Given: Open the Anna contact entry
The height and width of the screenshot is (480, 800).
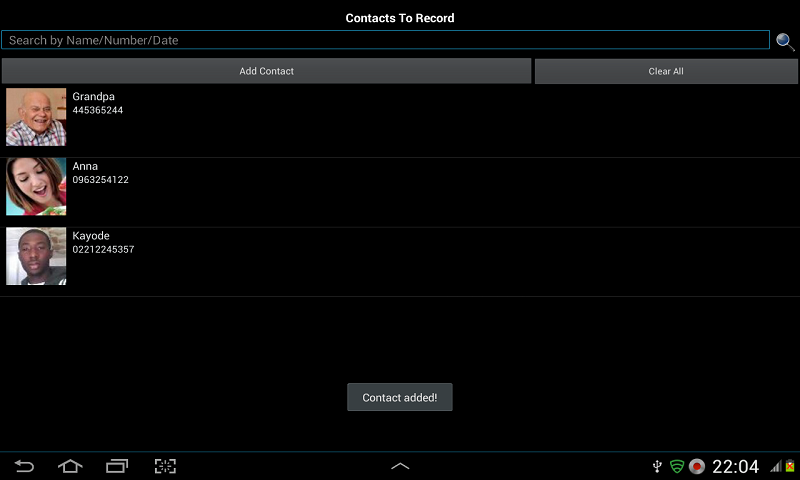Looking at the screenshot, I should point(400,192).
